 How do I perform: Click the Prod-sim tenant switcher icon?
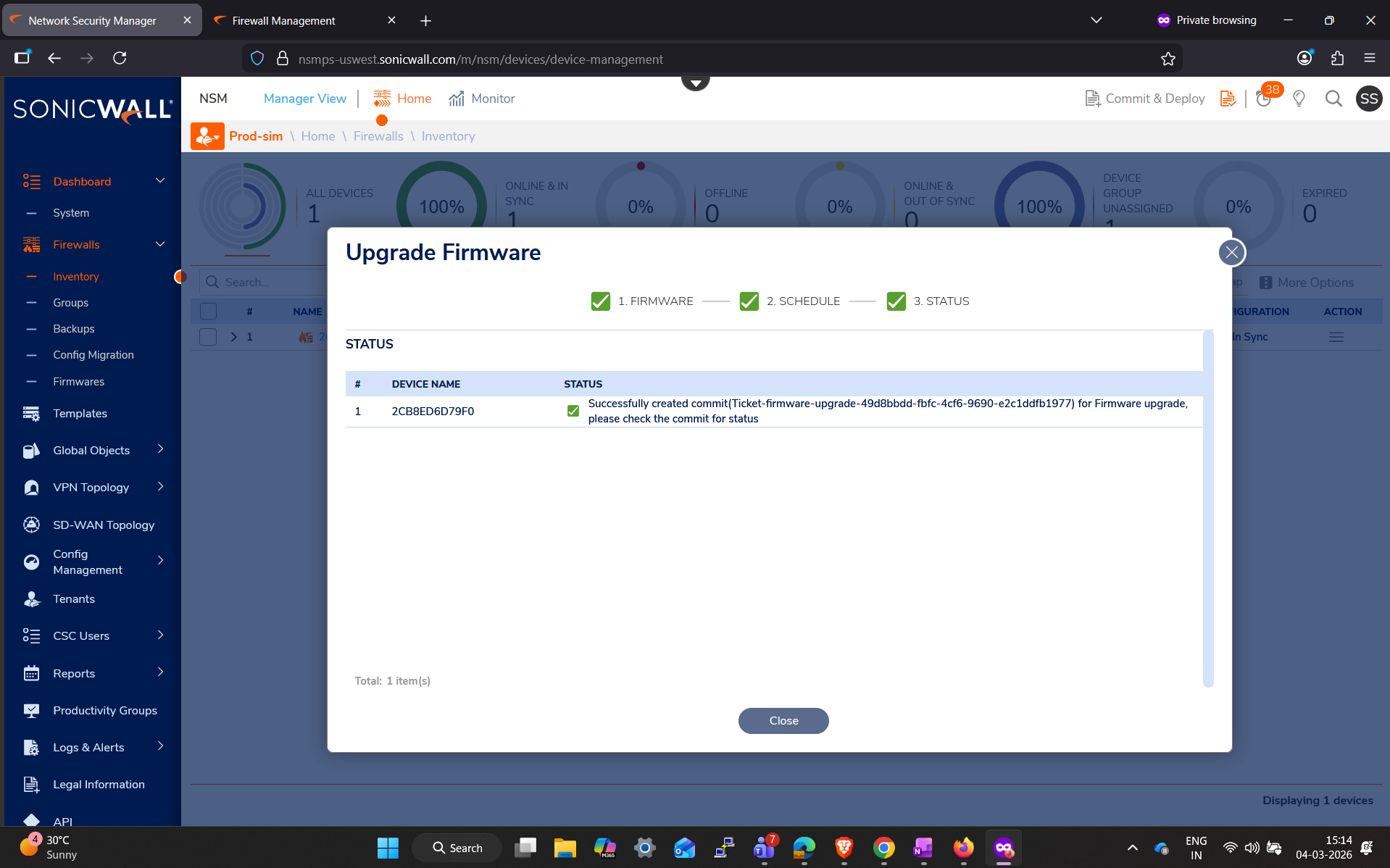(207, 136)
